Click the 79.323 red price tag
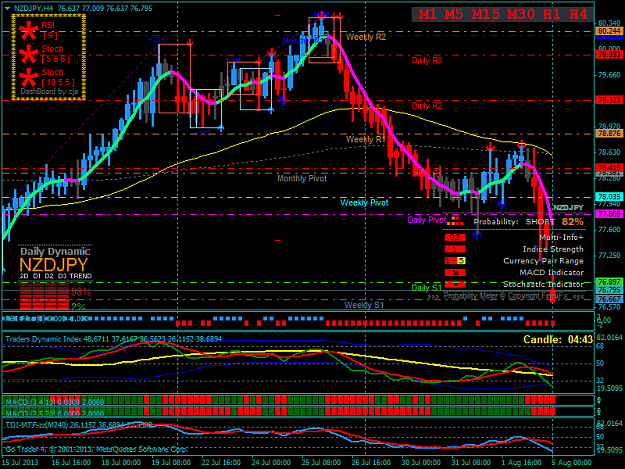The height and width of the screenshot is (469, 625). 609,100
